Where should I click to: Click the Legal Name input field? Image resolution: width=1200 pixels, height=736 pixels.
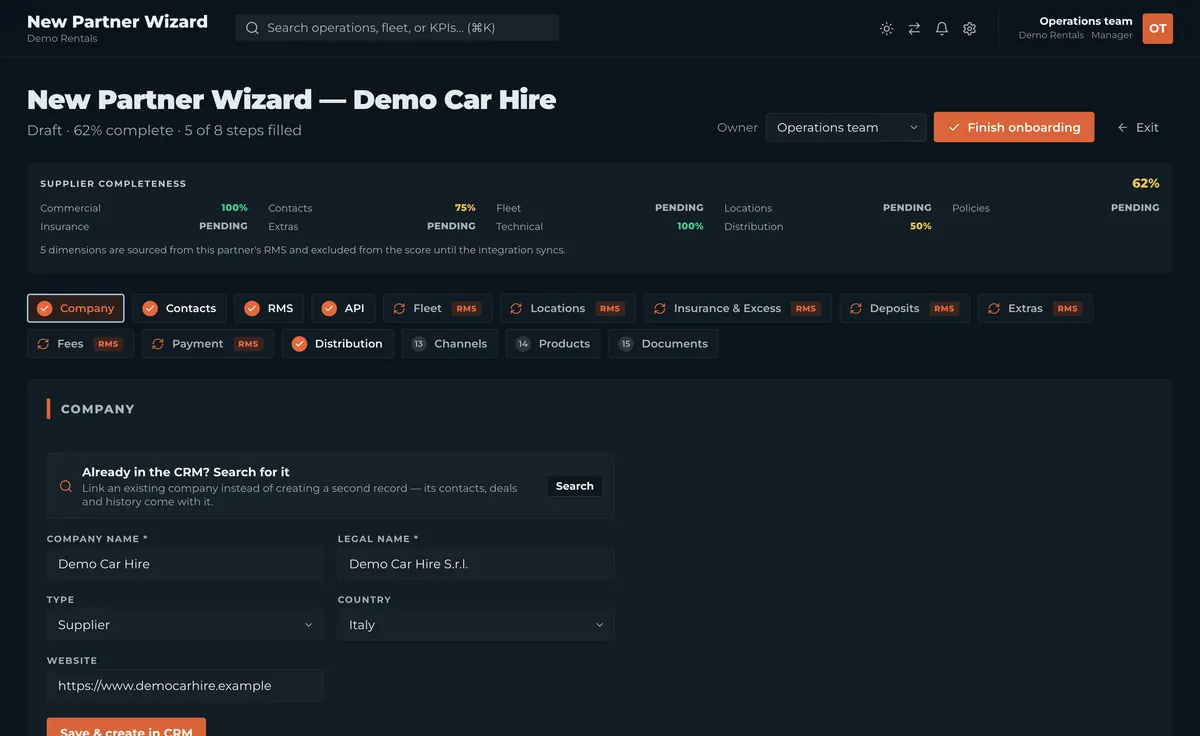point(476,564)
